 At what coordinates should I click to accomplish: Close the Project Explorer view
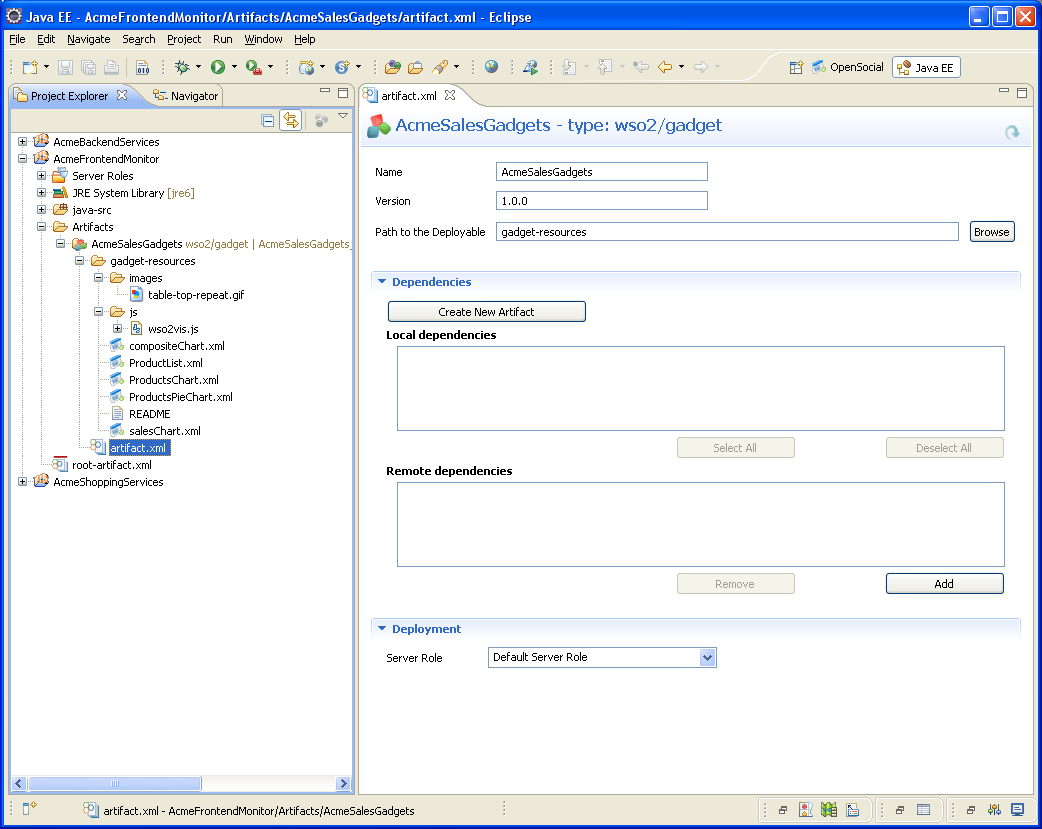click(x=122, y=95)
